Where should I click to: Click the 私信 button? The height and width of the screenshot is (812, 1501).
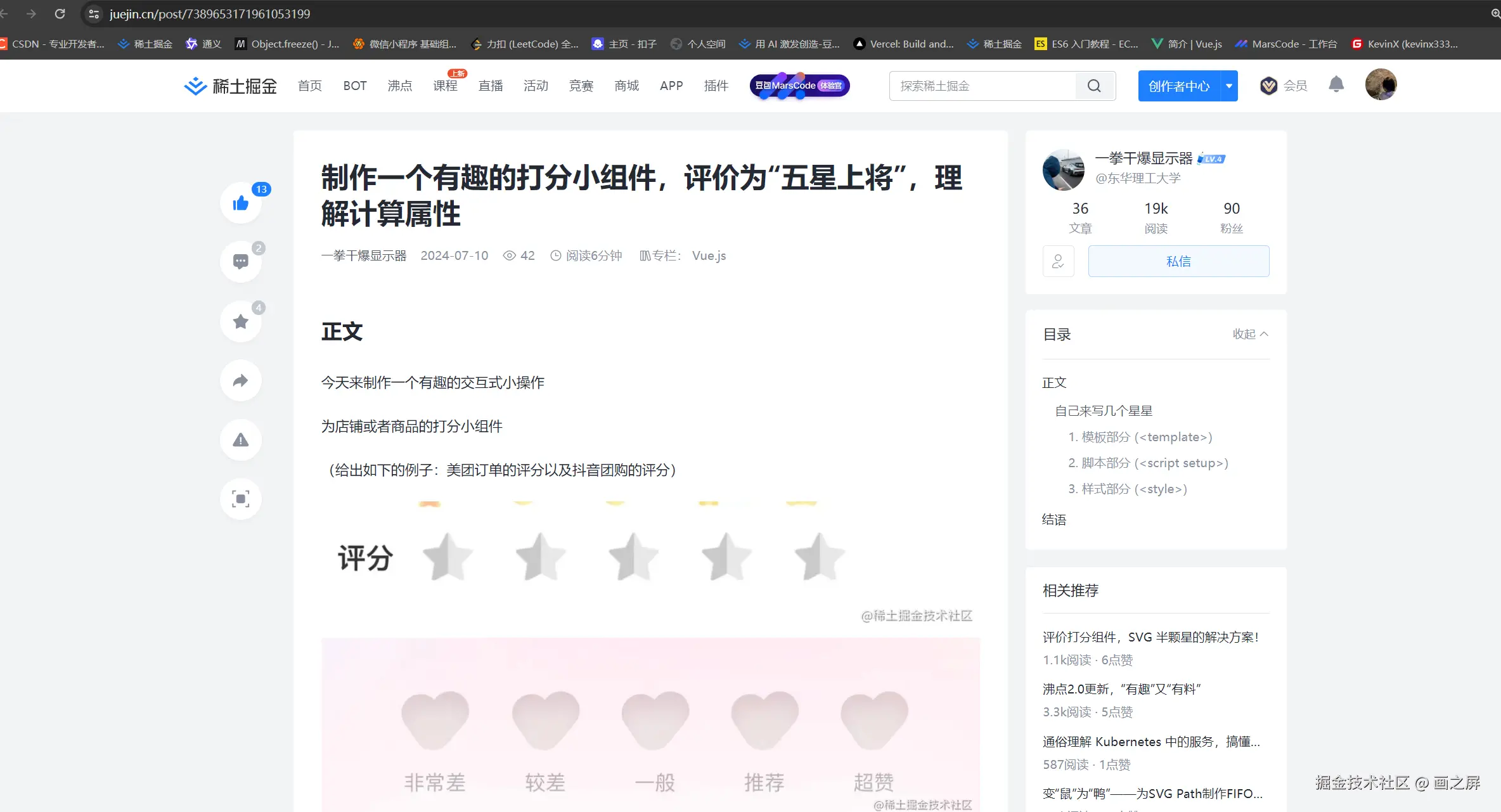pos(1178,261)
